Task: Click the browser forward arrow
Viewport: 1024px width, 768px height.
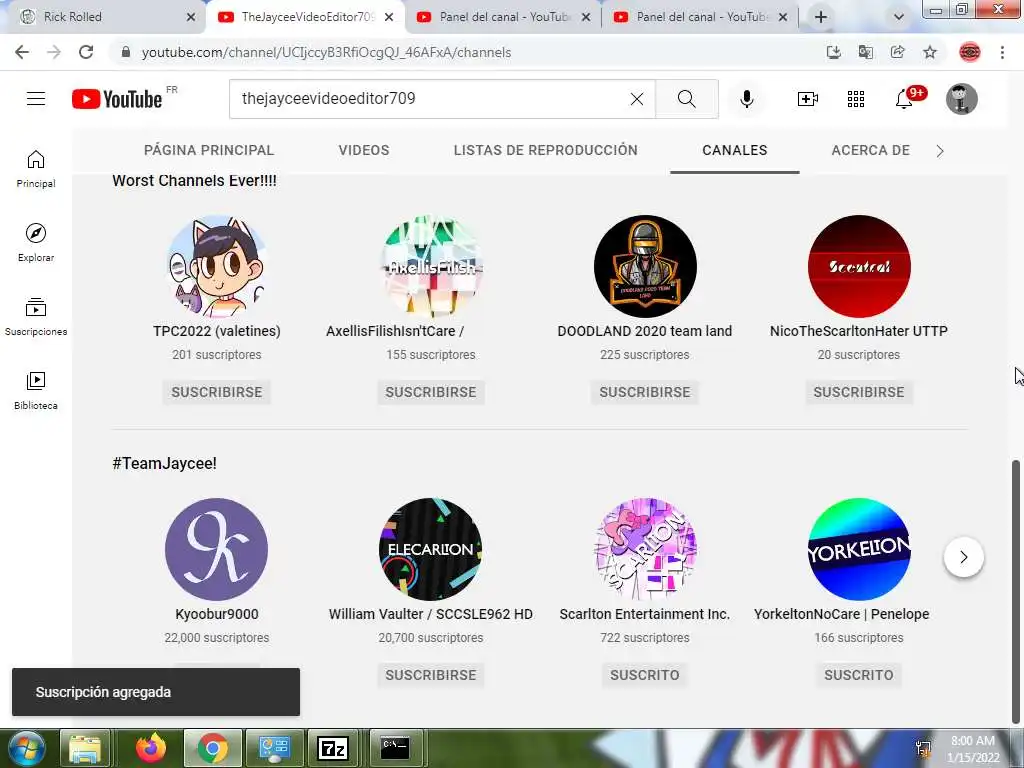Action: pyautogui.click(x=54, y=52)
